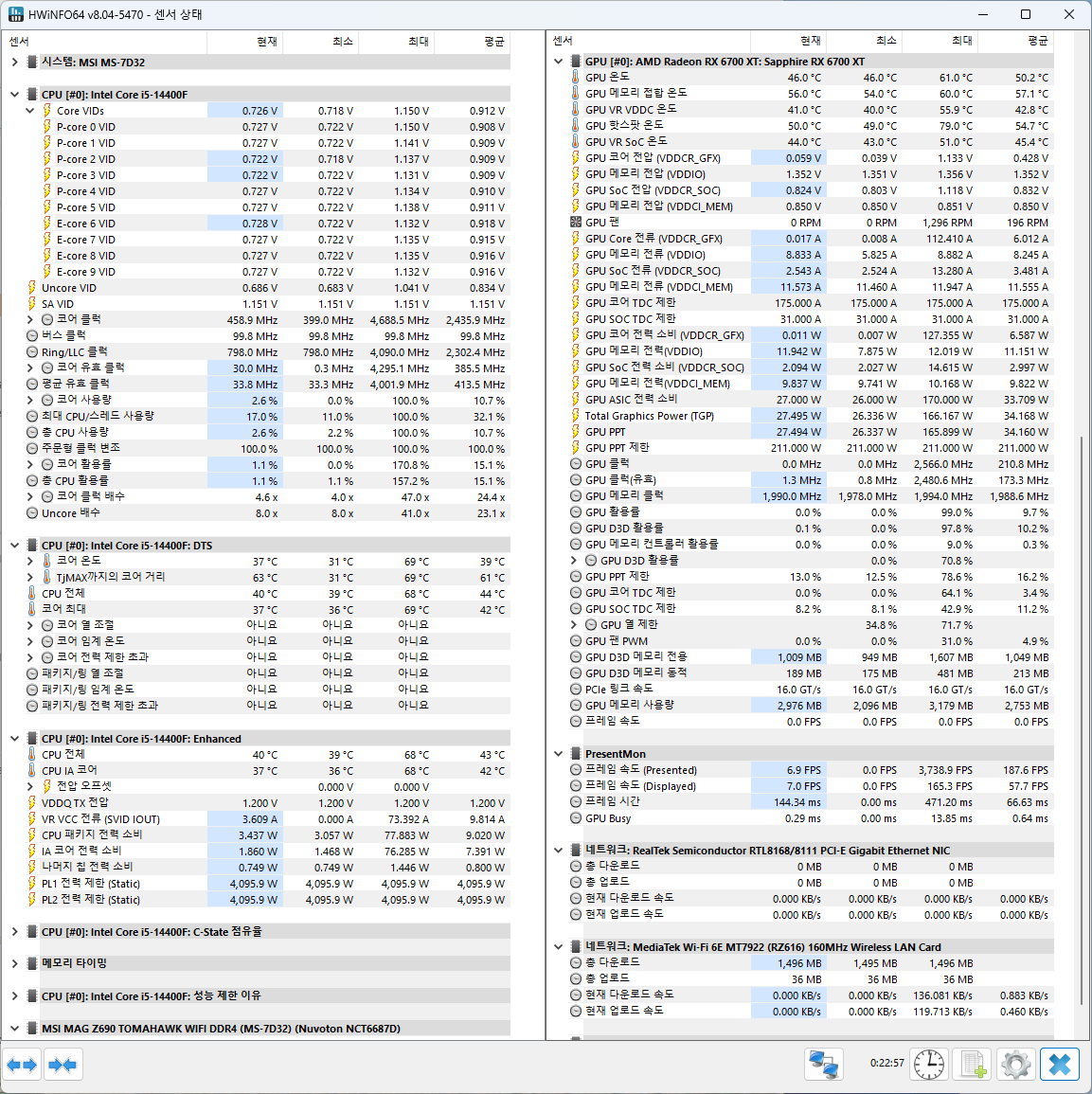
Task: Expand the C-State 점유율 section
Action: 14,931
